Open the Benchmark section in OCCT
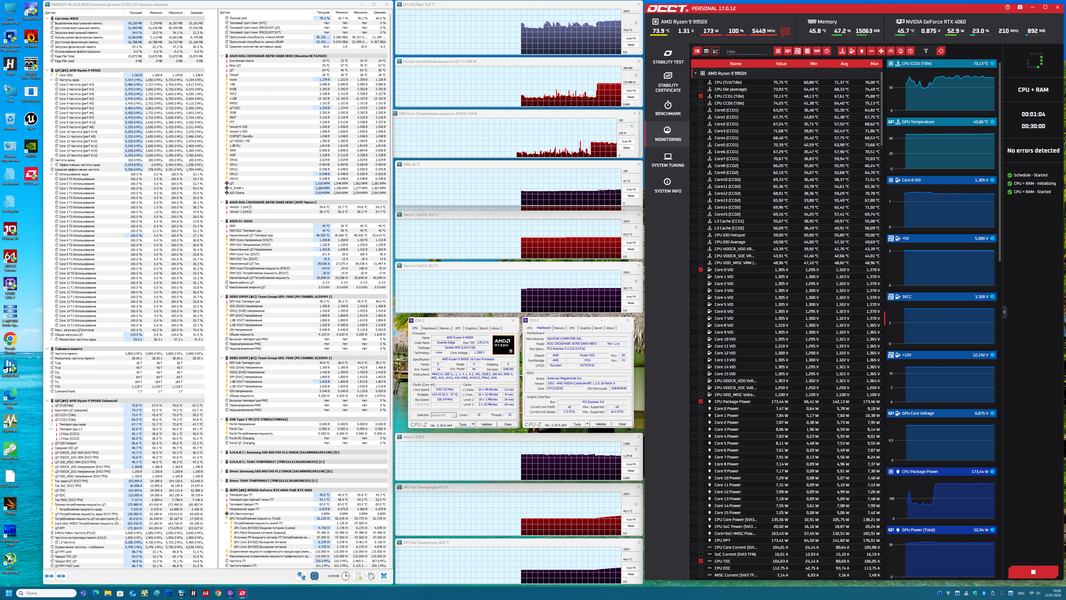 point(668,108)
